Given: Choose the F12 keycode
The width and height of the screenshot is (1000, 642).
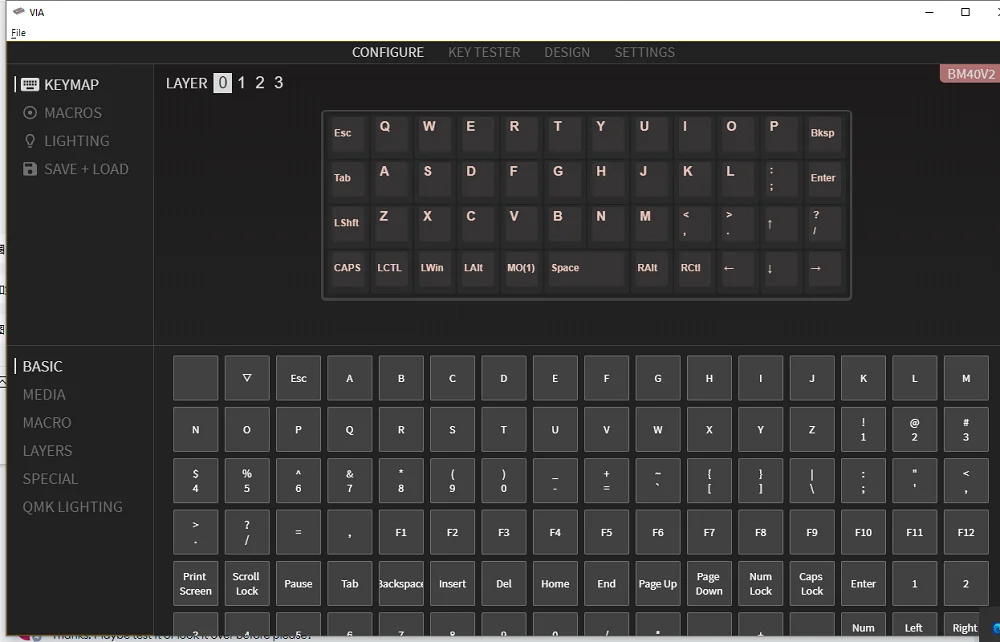Looking at the screenshot, I should (x=966, y=532).
